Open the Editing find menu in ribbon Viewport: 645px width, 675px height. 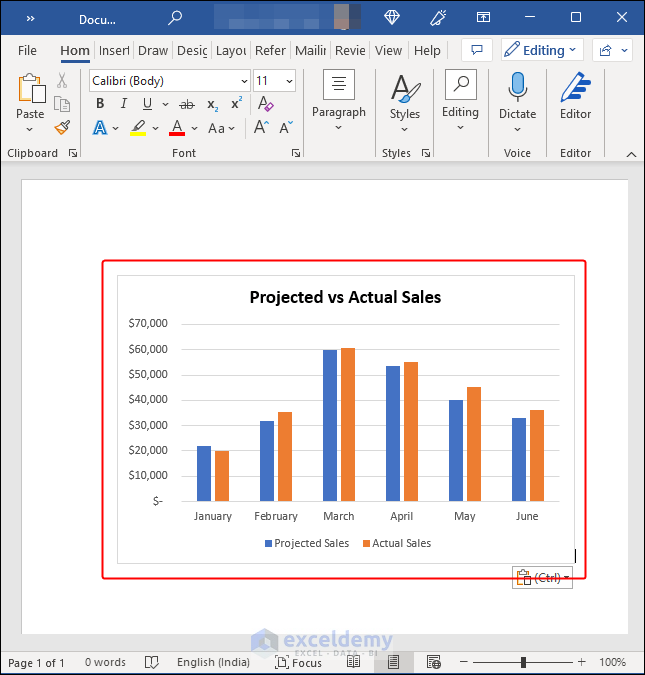(460, 100)
